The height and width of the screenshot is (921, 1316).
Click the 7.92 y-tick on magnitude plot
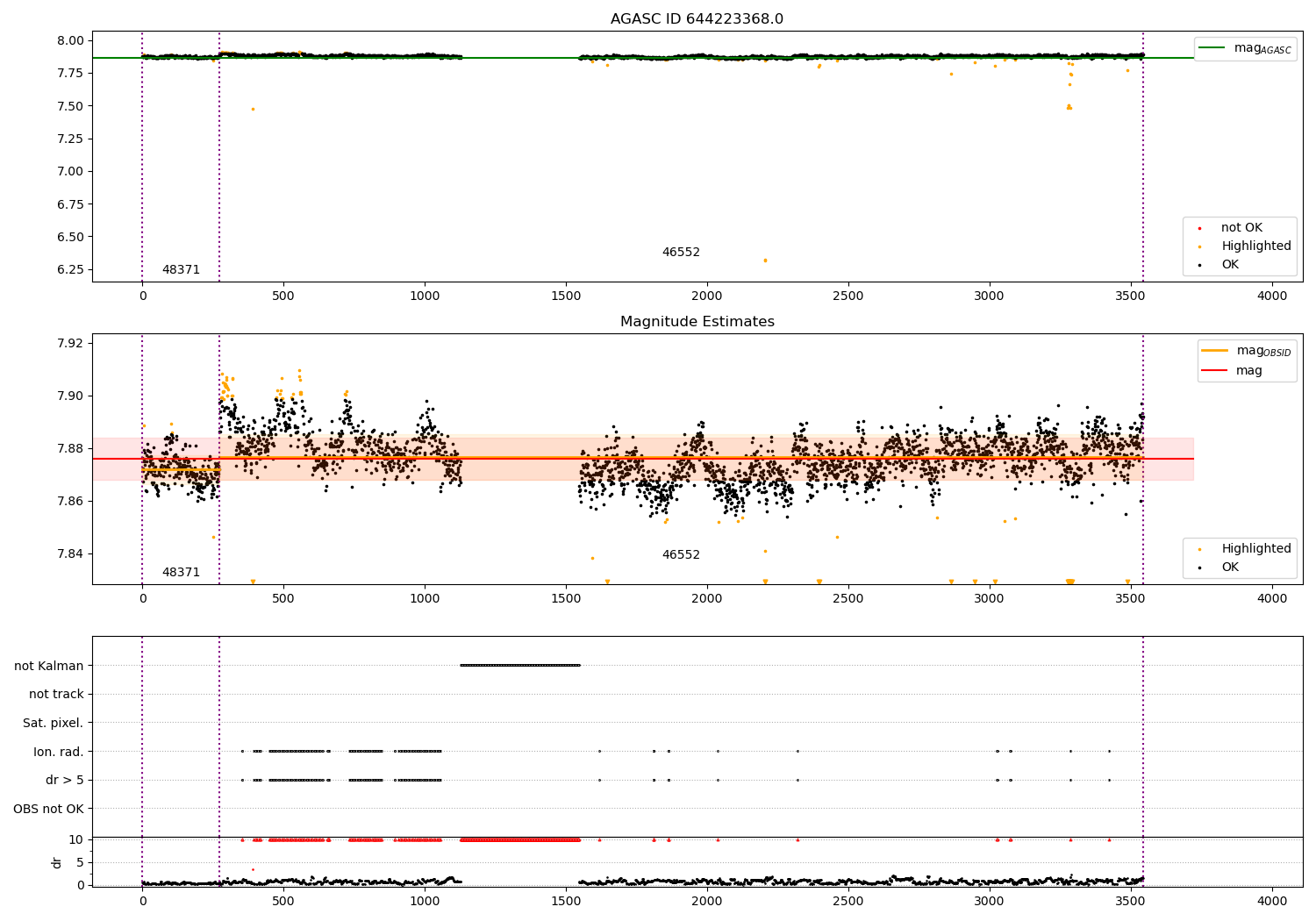(71, 343)
